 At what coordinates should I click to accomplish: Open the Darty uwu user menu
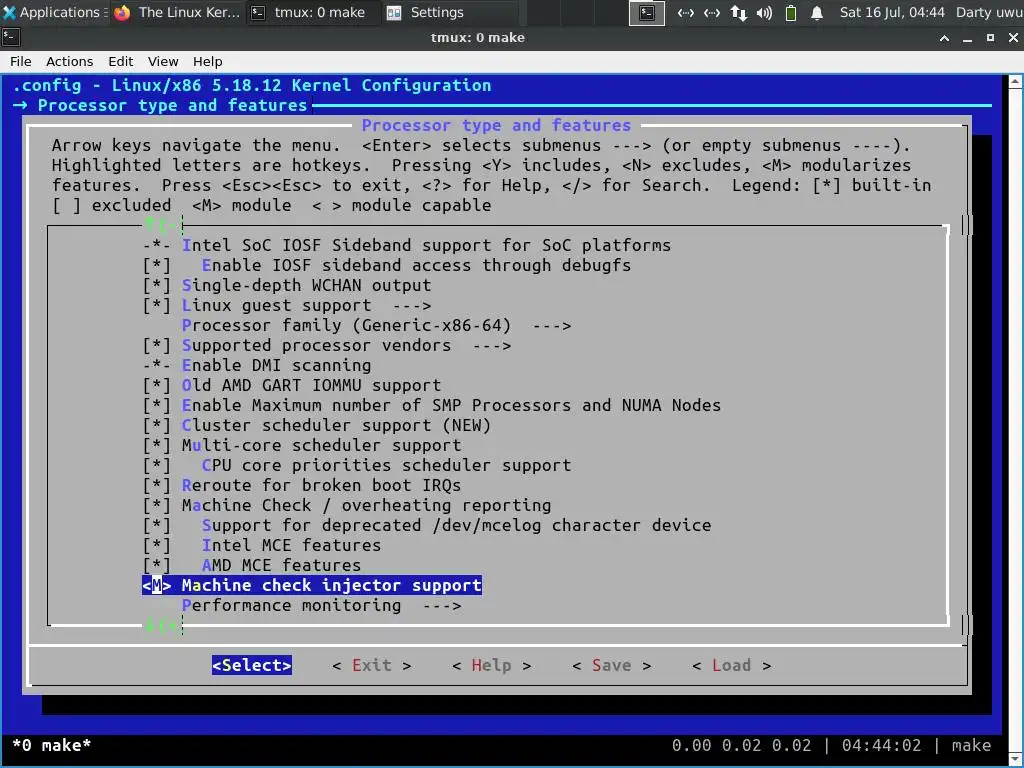pyautogui.click(x=989, y=12)
